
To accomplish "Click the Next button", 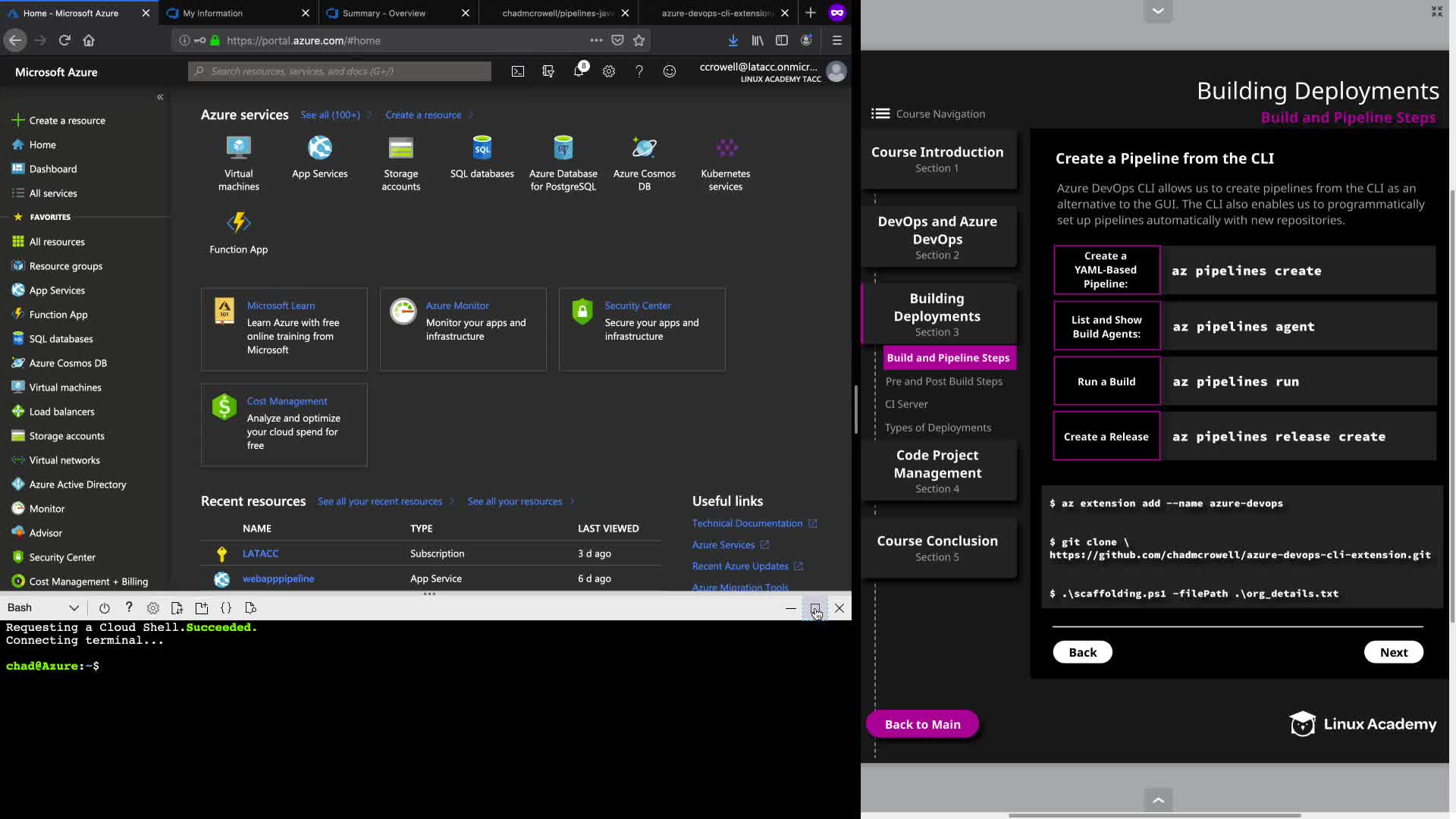I will click(x=1393, y=652).
